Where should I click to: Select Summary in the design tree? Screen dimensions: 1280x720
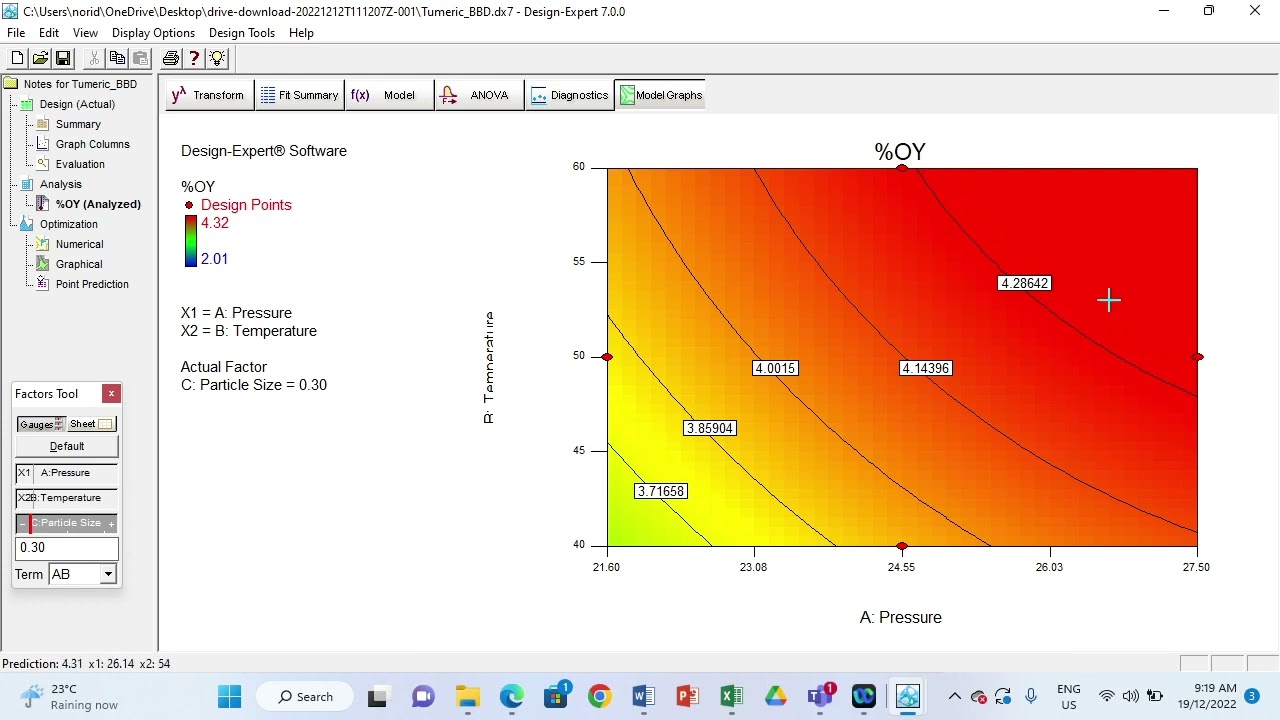click(x=78, y=124)
